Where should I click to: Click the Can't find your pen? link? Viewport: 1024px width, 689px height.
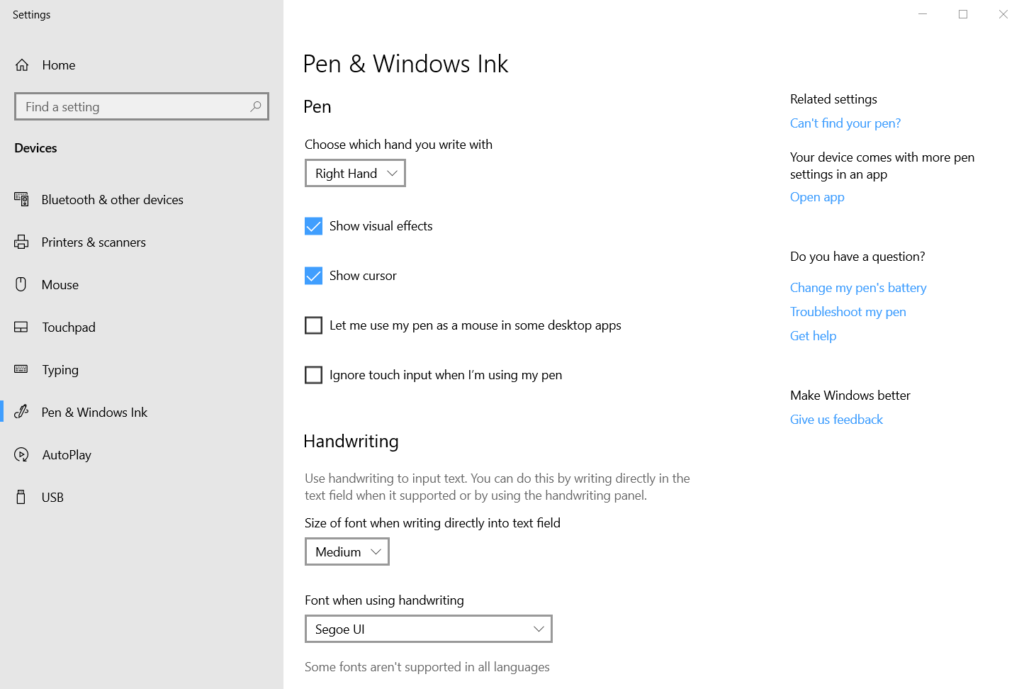pyautogui.click(x=845, y=123)
